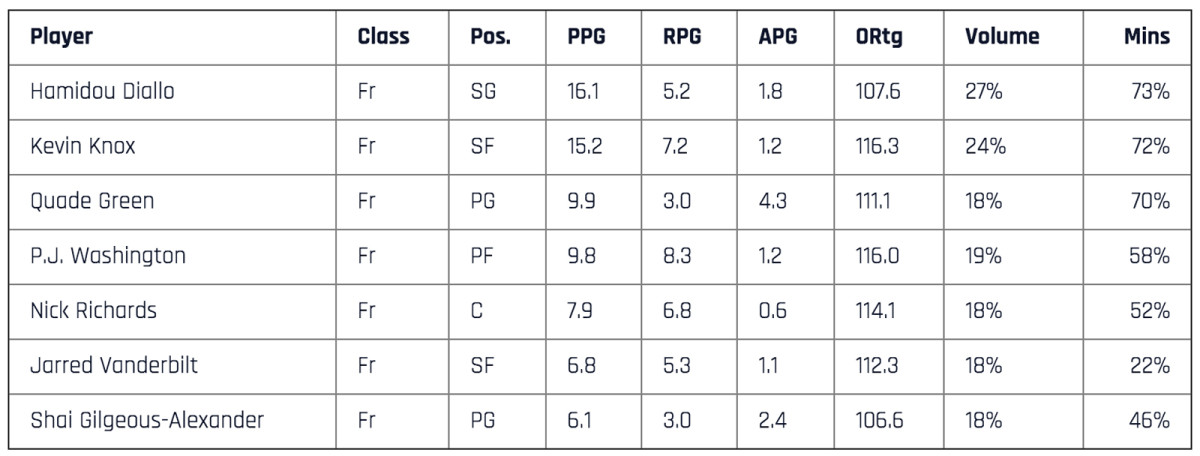Sort by the PPG column header
This screenshot has height=456, width=1200.
(587, 37)
